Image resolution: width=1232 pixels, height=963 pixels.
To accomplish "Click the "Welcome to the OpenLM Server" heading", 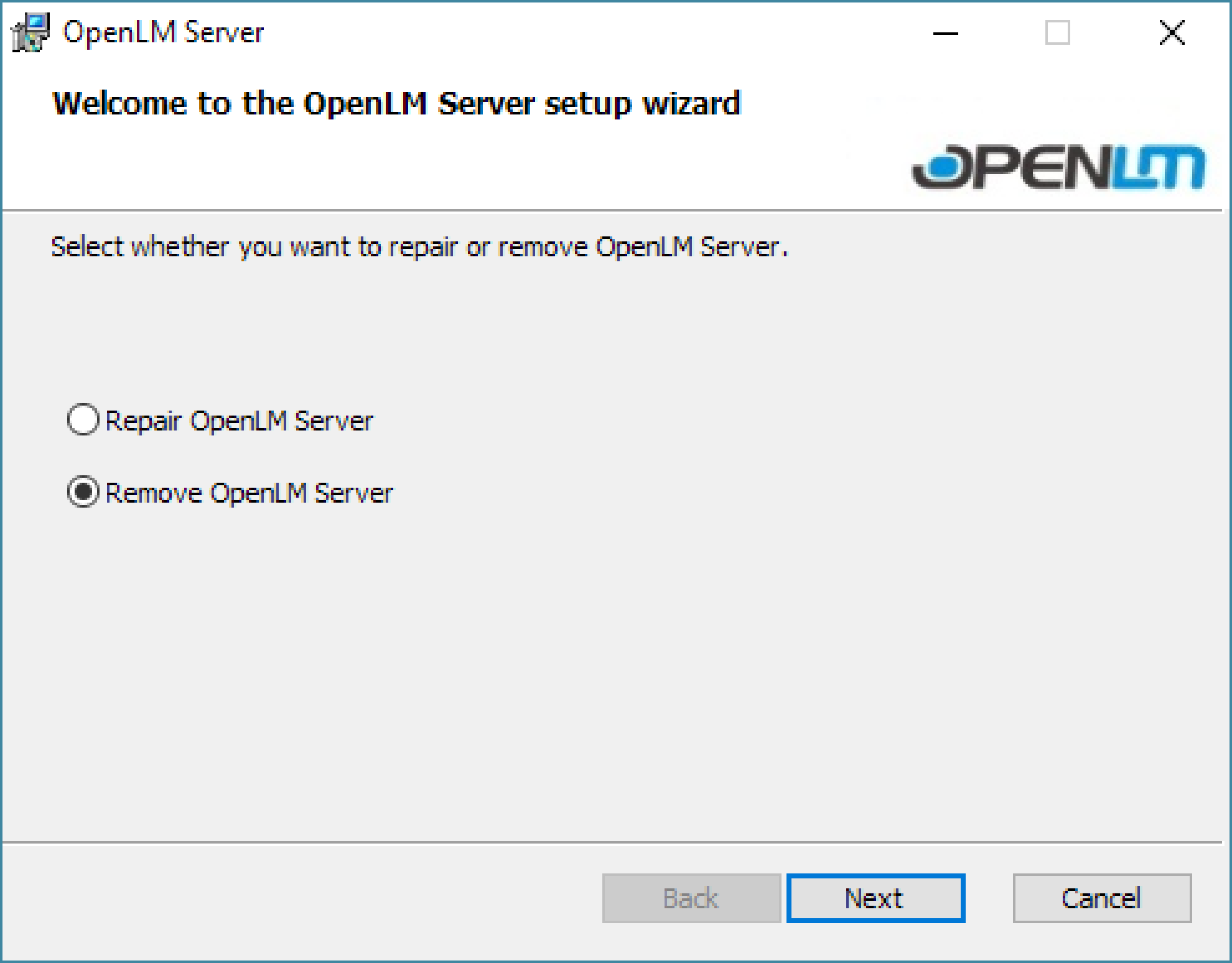I will point(396,103).
